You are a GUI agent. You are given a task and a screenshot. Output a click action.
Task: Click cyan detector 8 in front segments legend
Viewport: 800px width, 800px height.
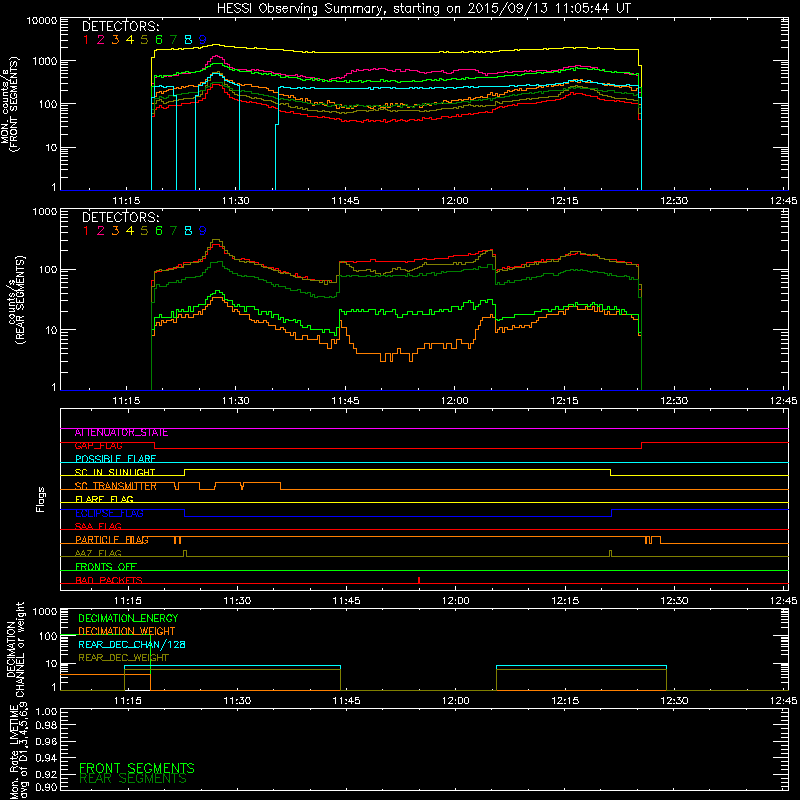[x=188, y=39]
